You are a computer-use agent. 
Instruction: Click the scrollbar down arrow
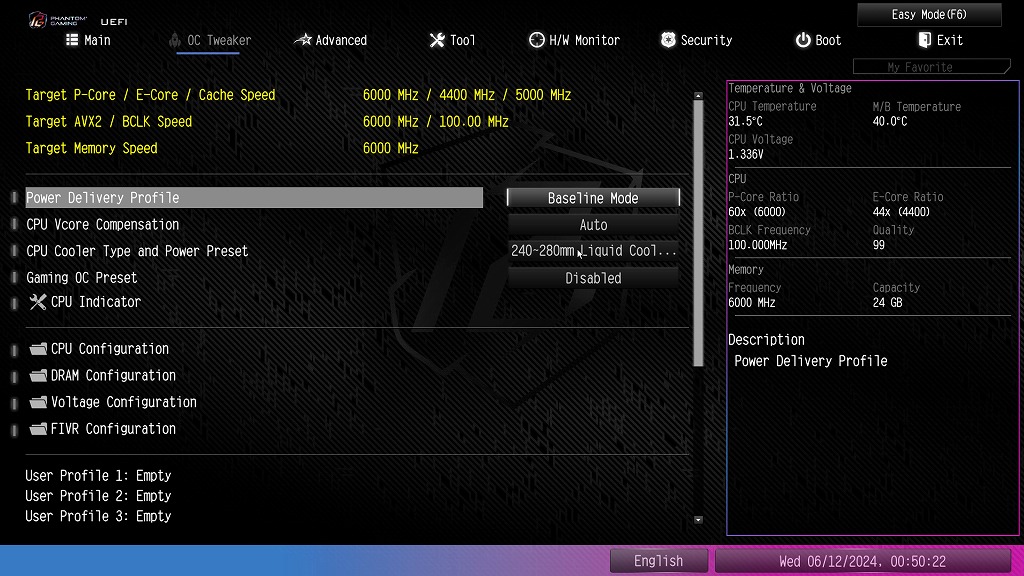point(698,520)
